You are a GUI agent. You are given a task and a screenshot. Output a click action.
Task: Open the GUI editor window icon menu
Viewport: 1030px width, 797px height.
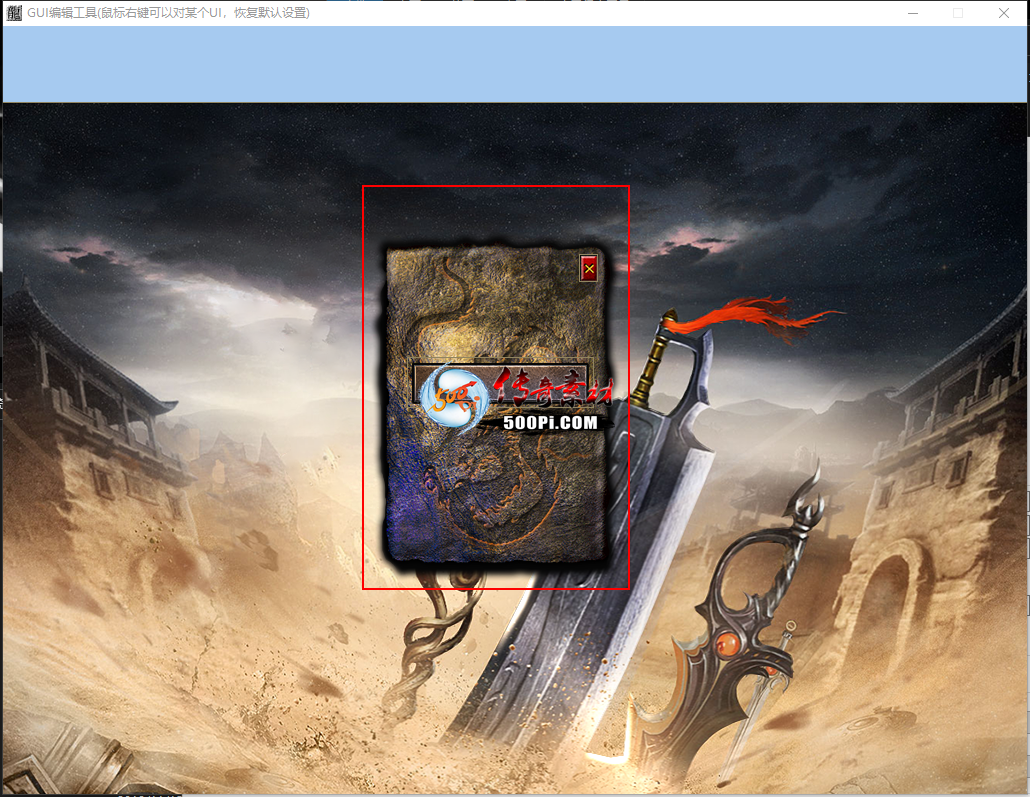(x=14, y=12)
